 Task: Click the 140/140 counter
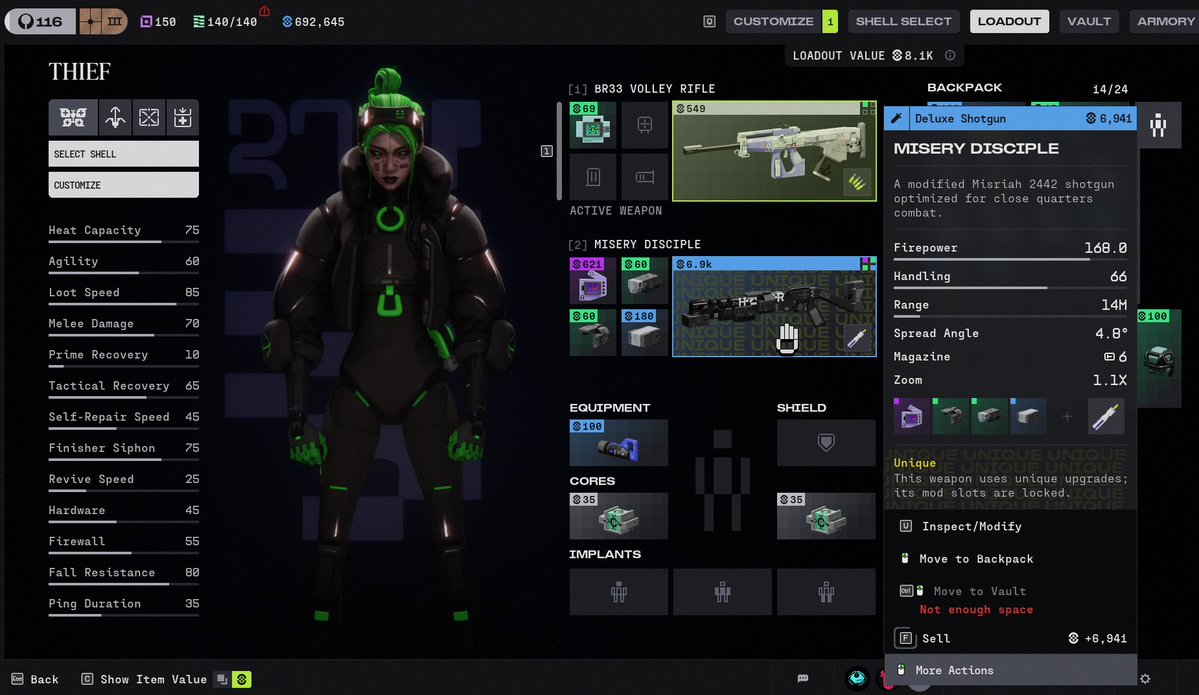pyautogui.click(x=226, y=21)
